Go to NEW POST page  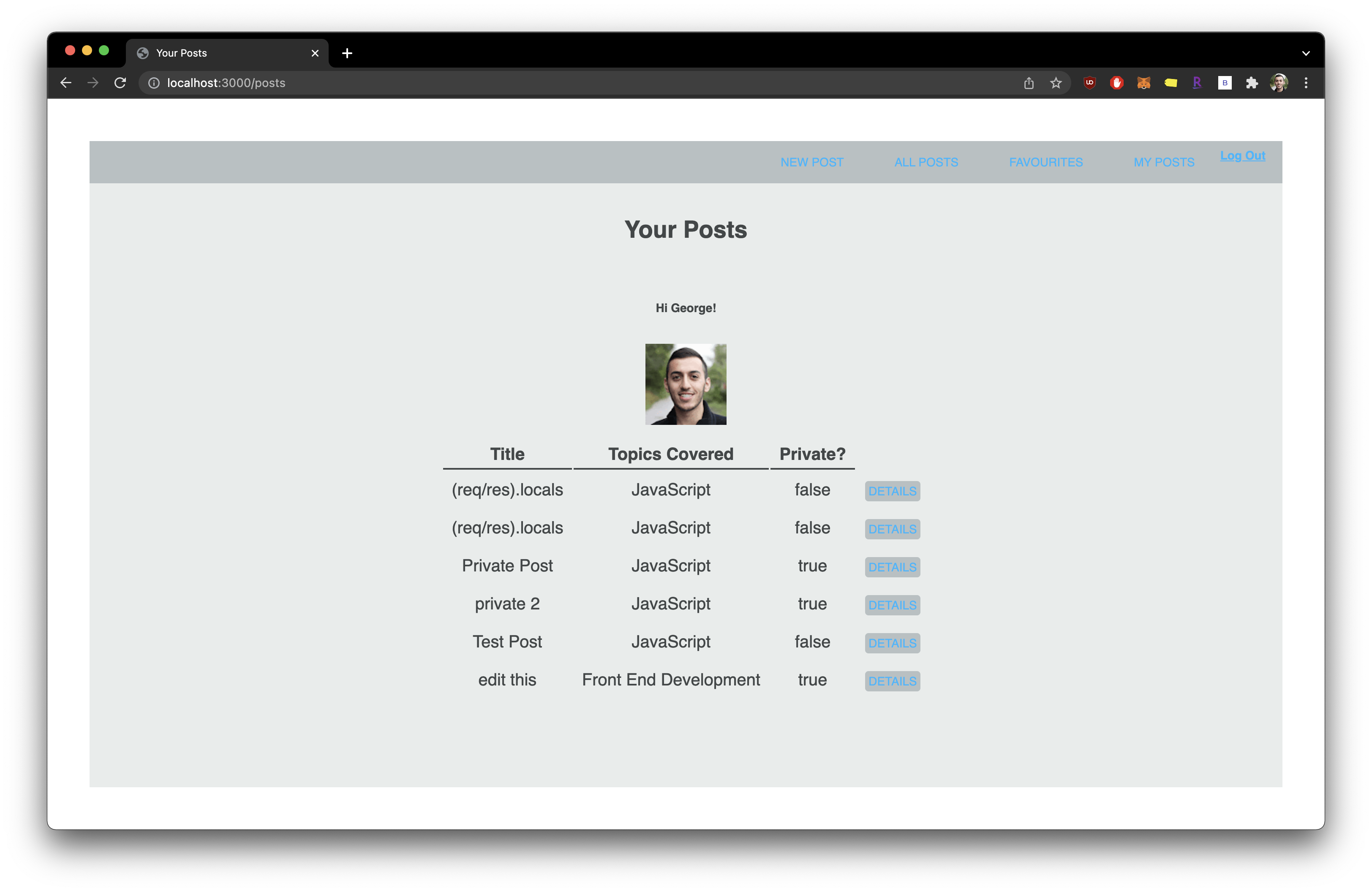(x=812, y=163)
